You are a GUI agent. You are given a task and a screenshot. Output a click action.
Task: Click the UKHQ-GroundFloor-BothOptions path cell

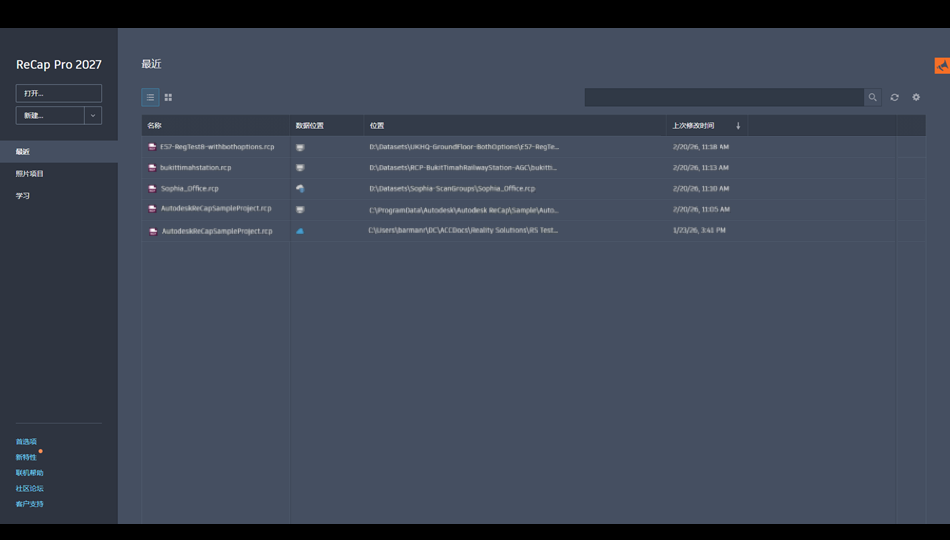pos(464,147)
